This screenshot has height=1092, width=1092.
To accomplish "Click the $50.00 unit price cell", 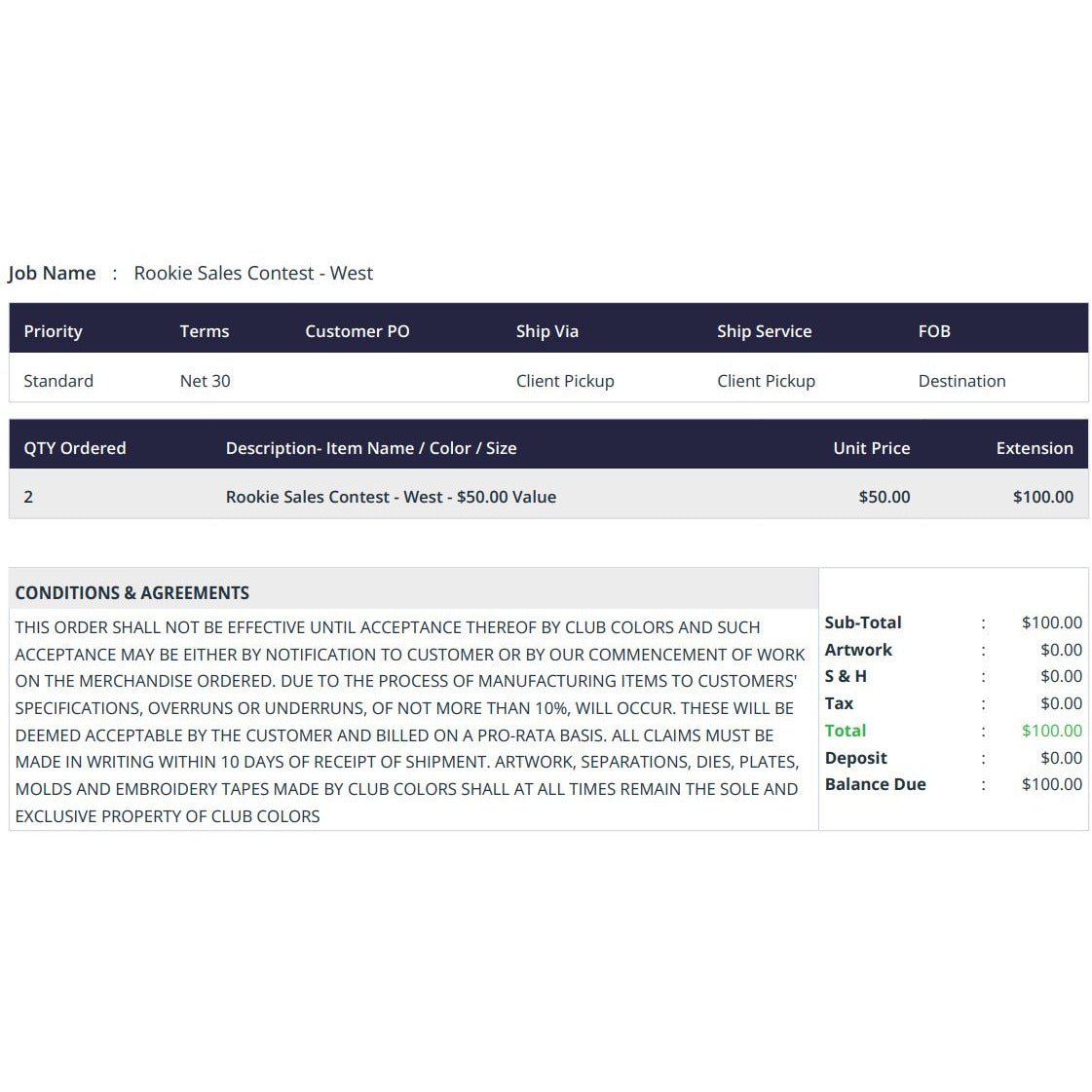I will (x=885, y=497).
